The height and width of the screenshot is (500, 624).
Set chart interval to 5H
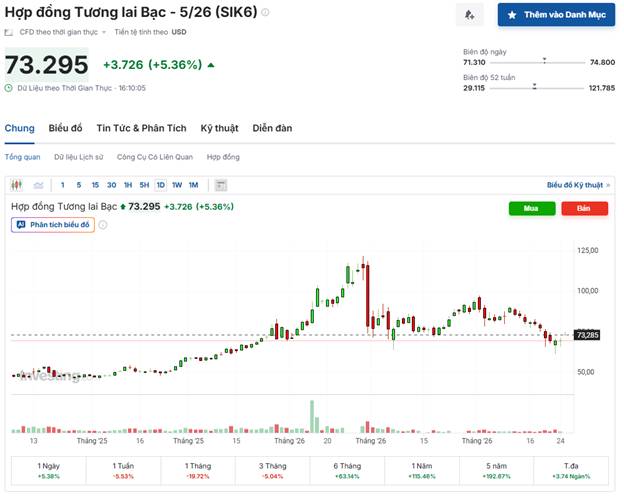(x=144, y=185)
